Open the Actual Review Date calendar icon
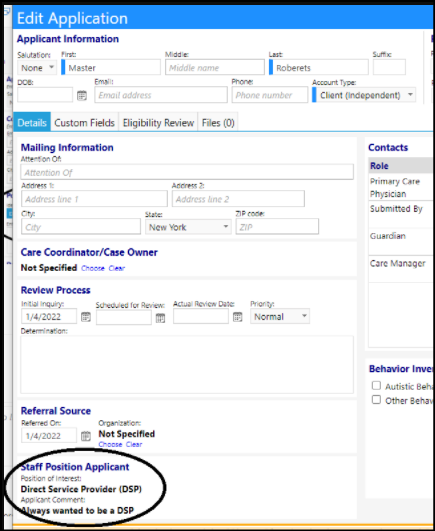Screen dimensions: 435x531 (x=237, y=317)
